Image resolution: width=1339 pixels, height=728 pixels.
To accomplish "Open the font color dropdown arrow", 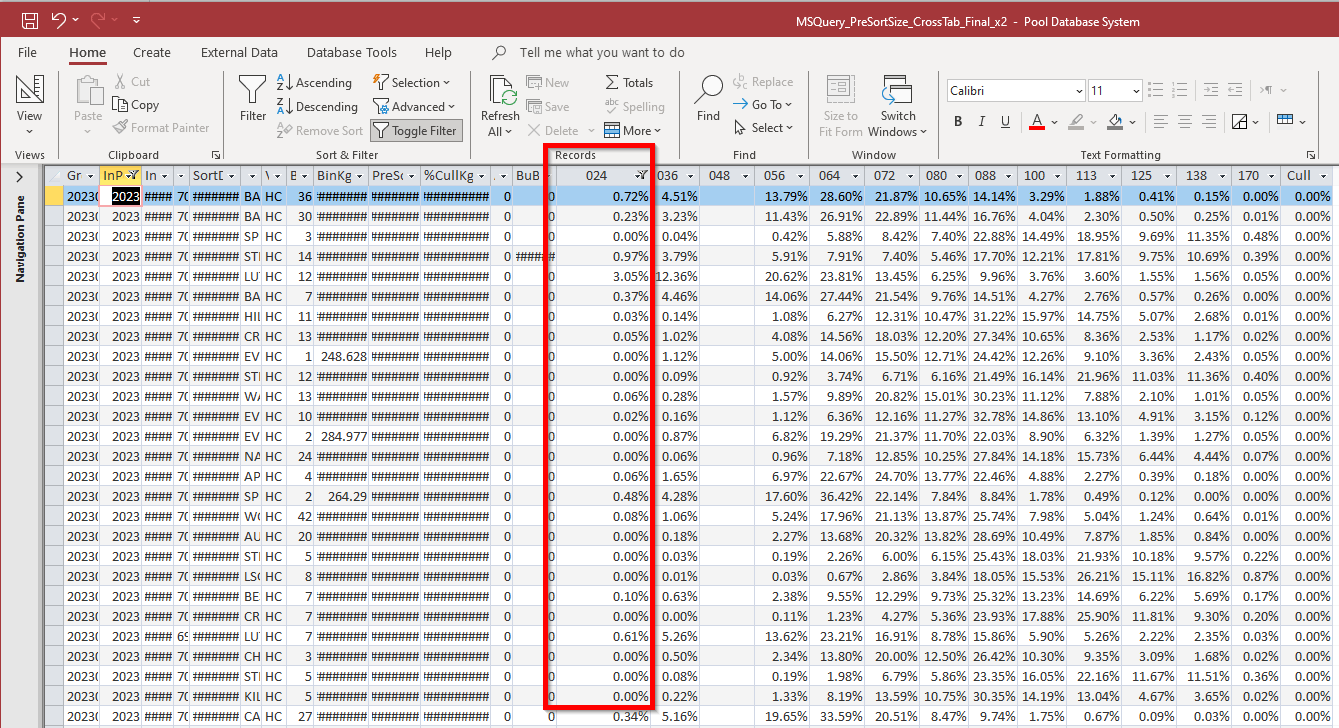I will click(x=1053, y=122).
